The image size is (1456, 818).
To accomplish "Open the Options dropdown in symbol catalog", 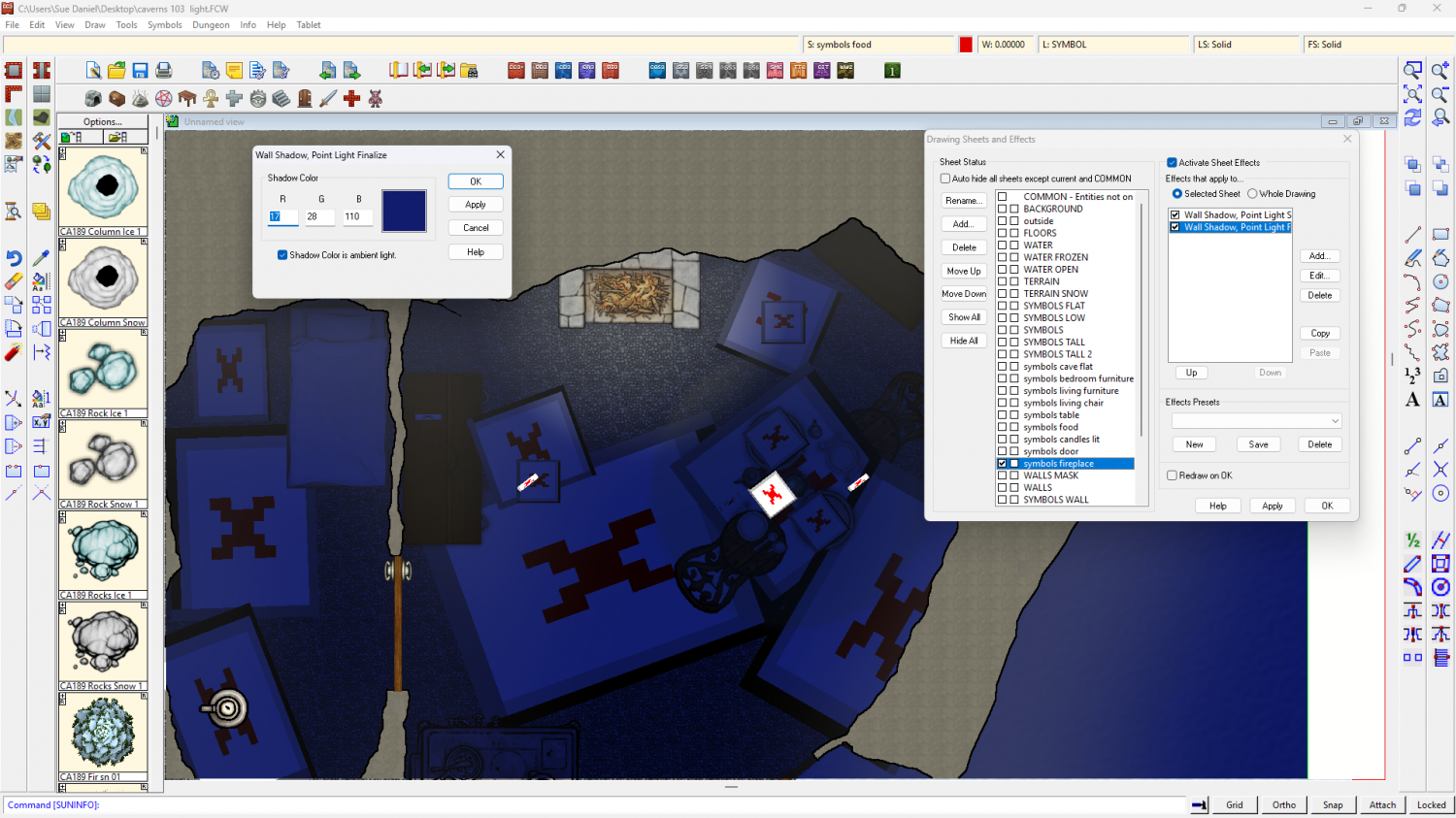I will tap(103, 122).
